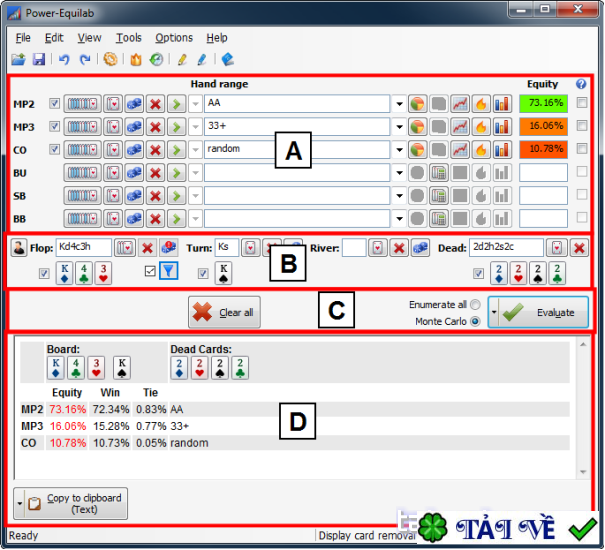Tick the checkbox right of MP2 equity
605x550 pixels.
tap(581, 103)
